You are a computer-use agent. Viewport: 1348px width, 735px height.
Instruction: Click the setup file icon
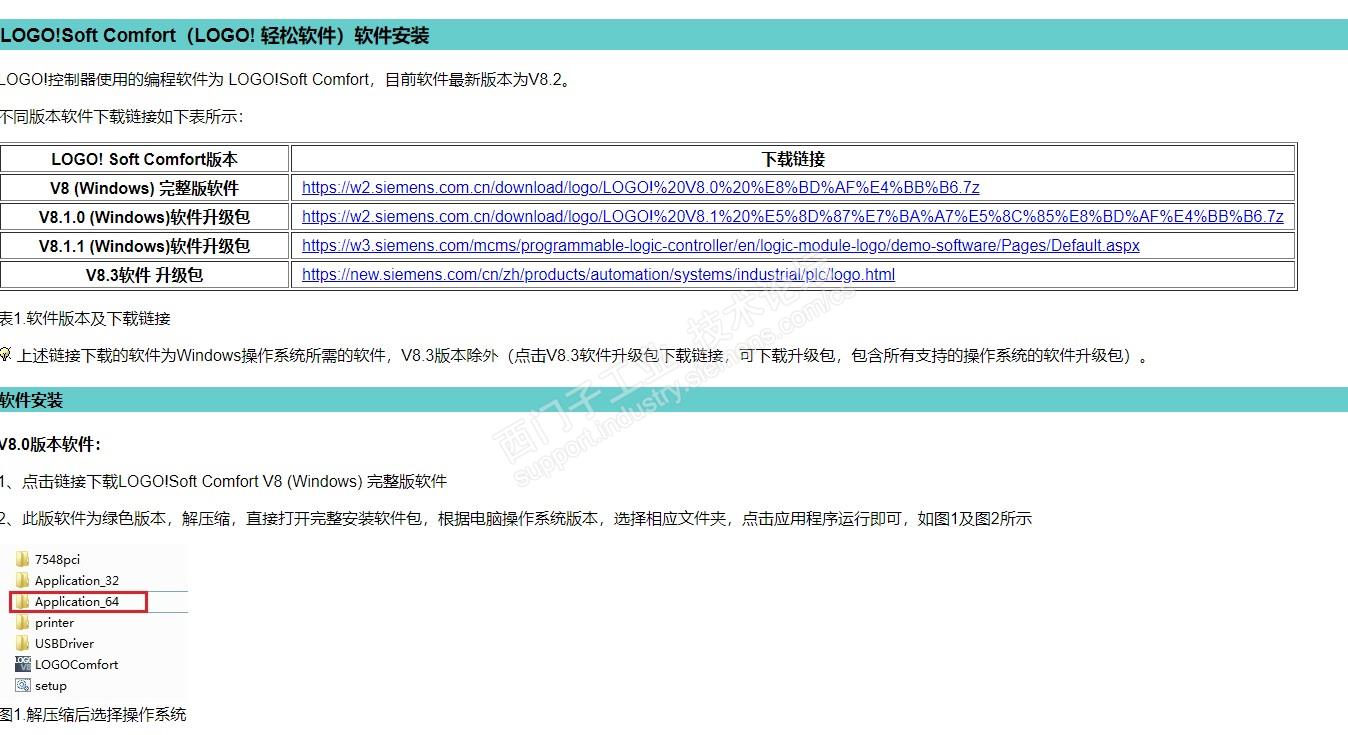pyautogui.click(x=22, y=685)
